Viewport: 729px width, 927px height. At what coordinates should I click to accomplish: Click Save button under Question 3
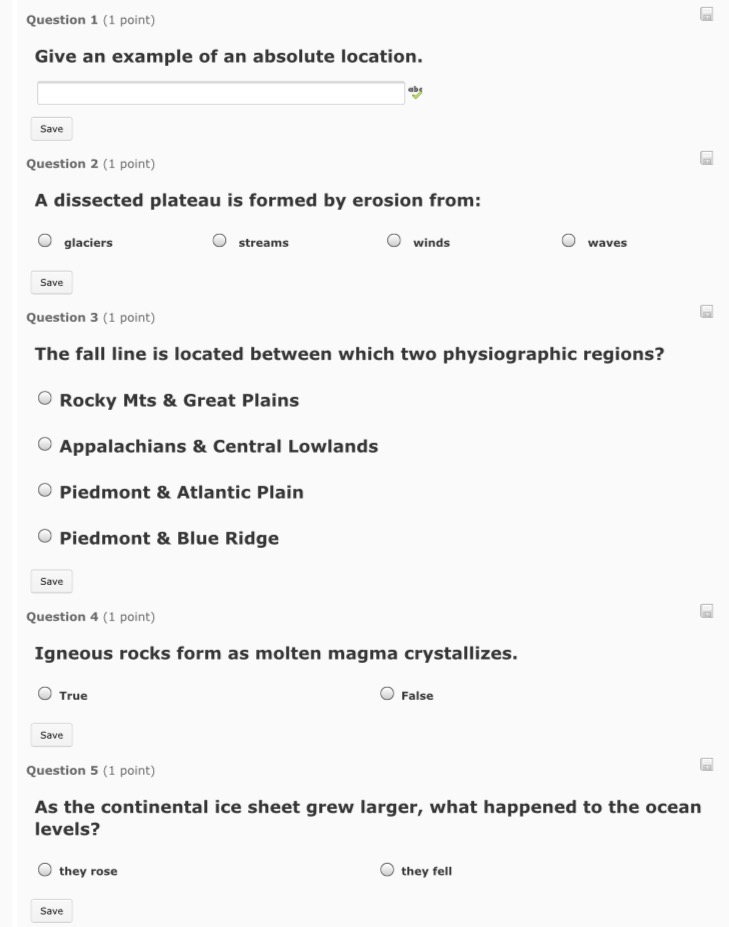pos(51,582)
